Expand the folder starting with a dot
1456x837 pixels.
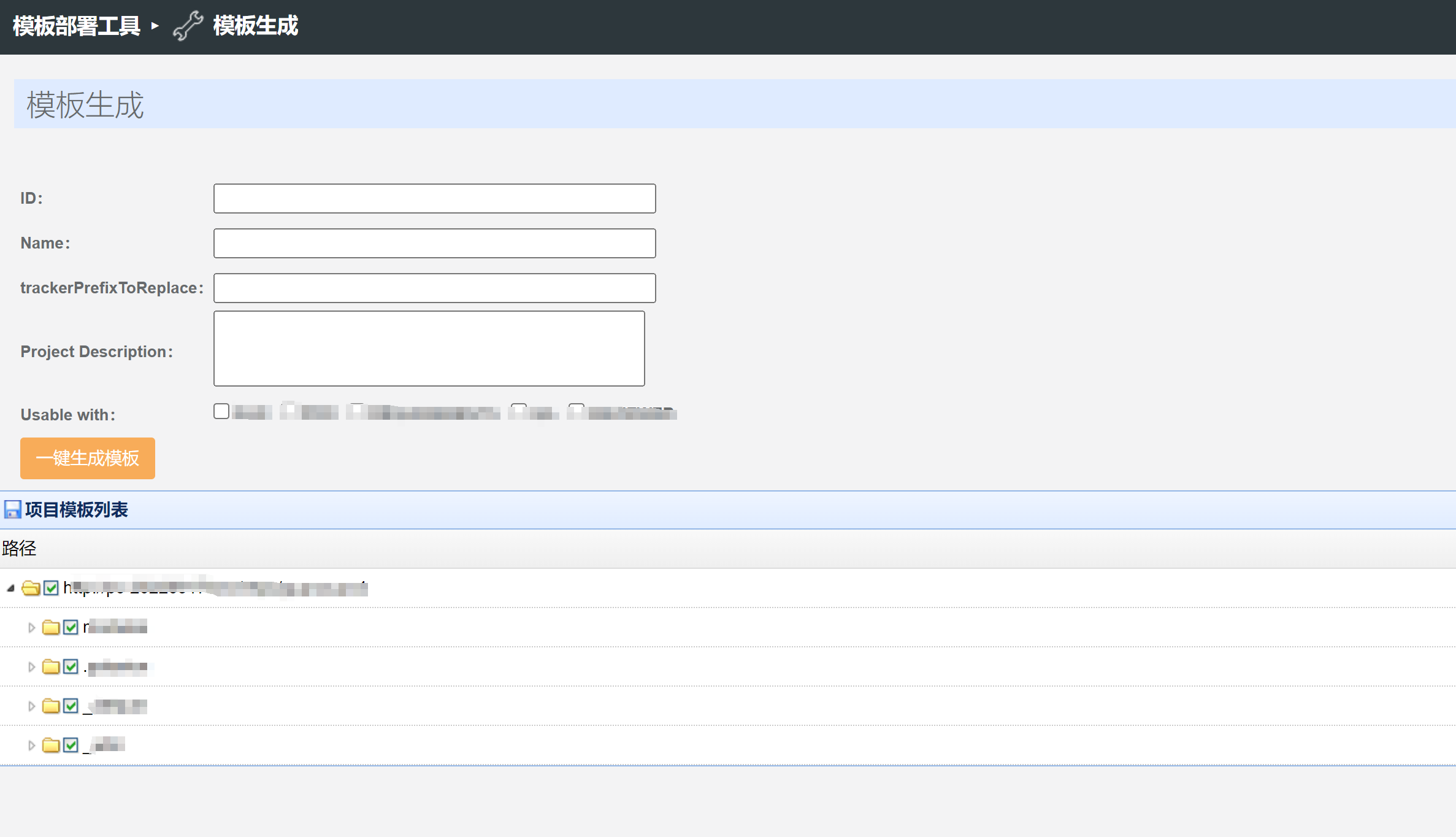click(31, 667)
